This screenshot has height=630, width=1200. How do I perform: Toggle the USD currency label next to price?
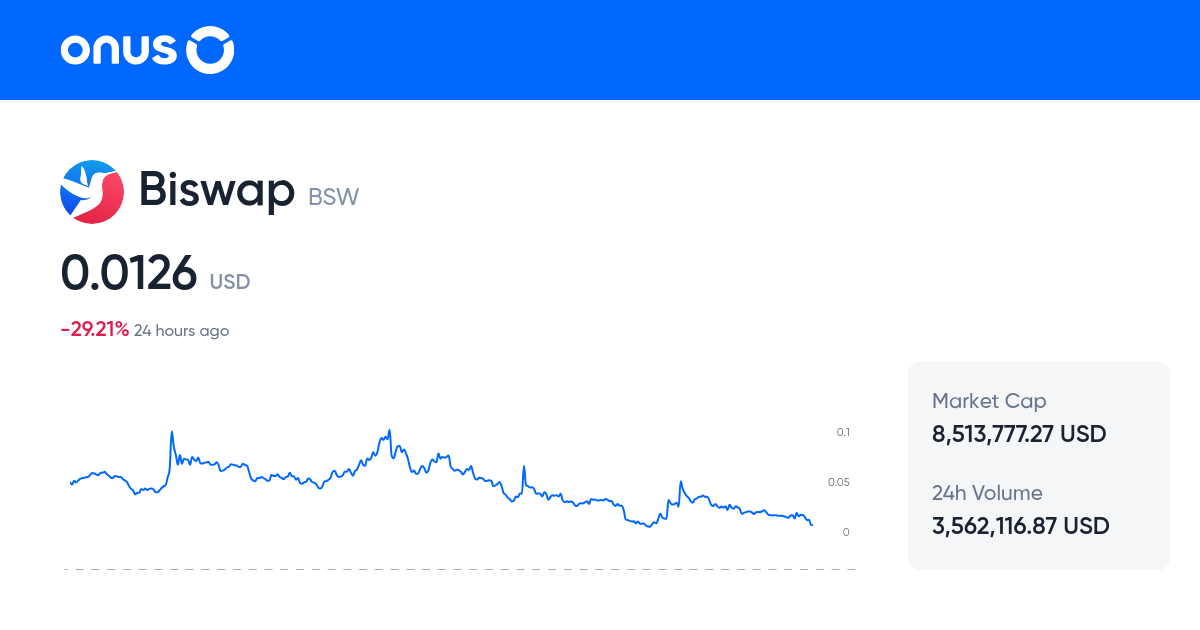pos(229,282)
